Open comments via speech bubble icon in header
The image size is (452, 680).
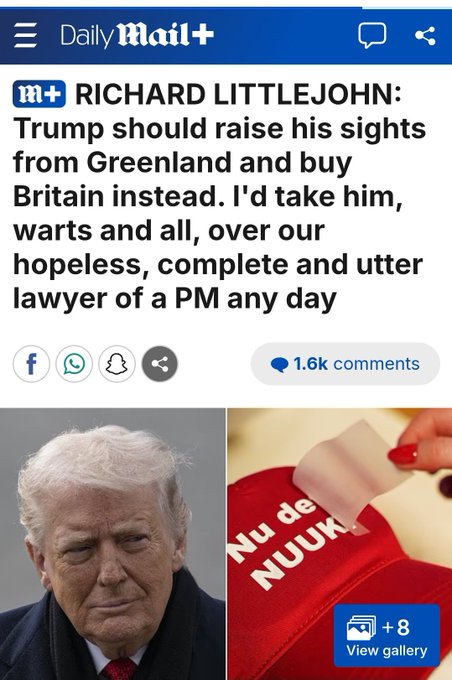point(372,36)
